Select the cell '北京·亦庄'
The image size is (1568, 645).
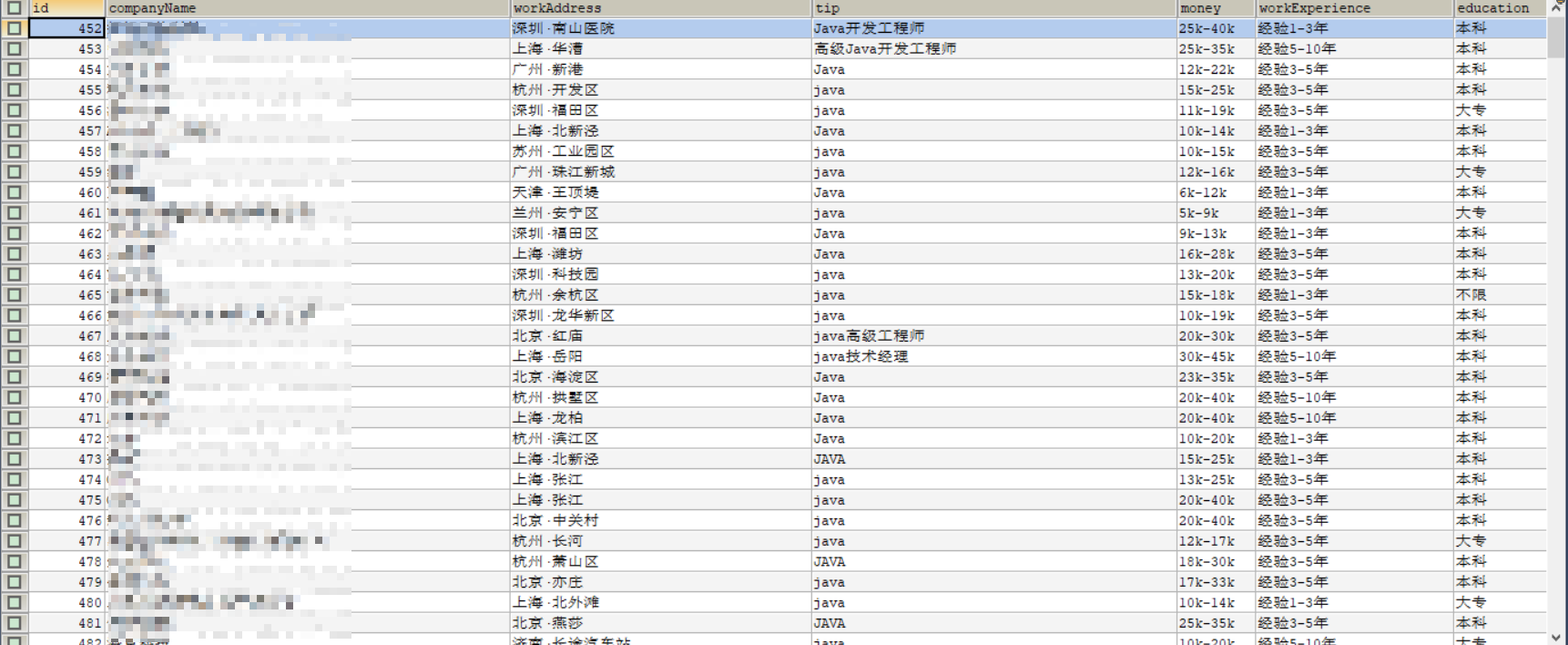[x=660, y=581]
